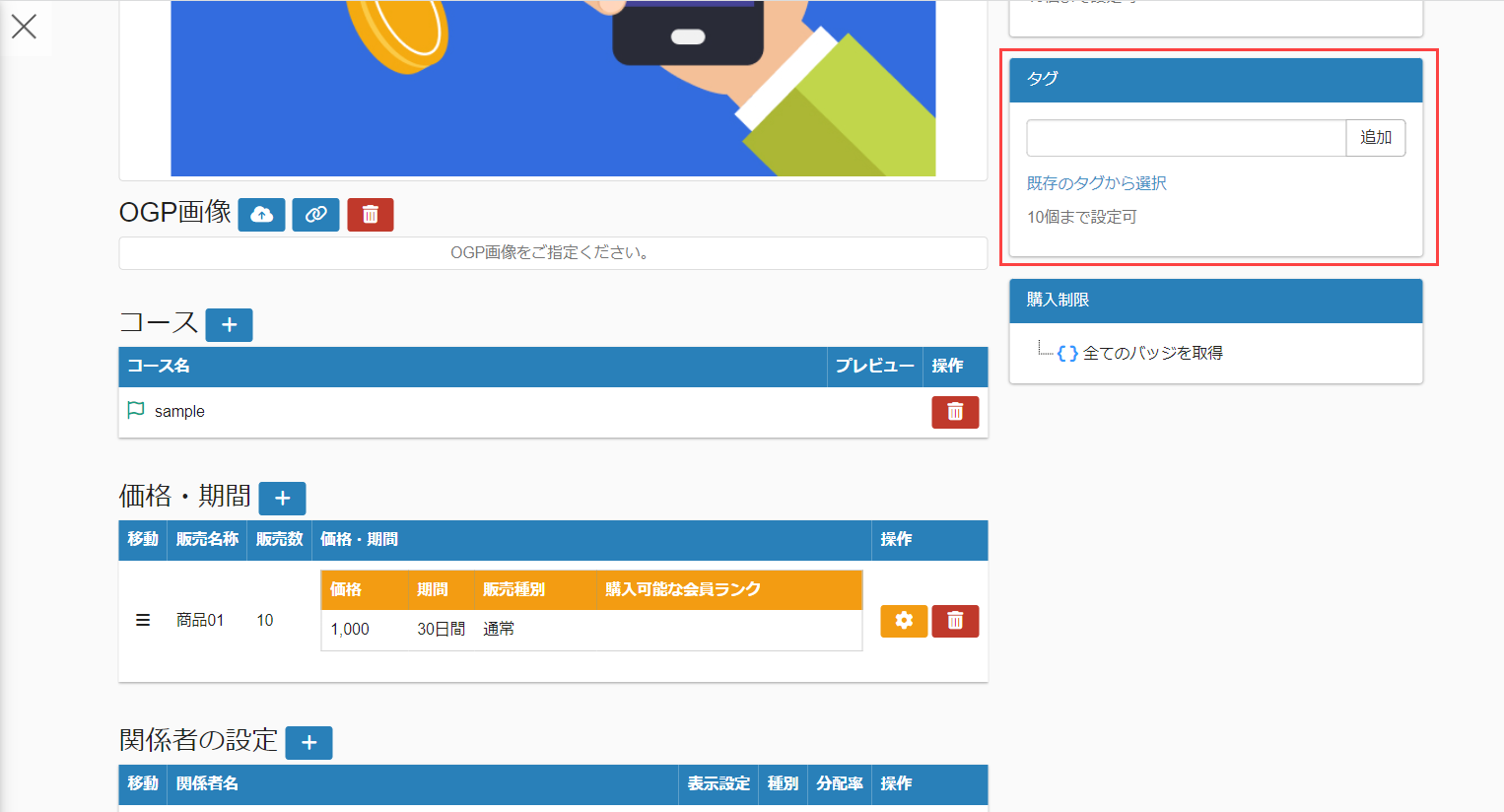Click the drag handle for 商品01

coord(143,620)
